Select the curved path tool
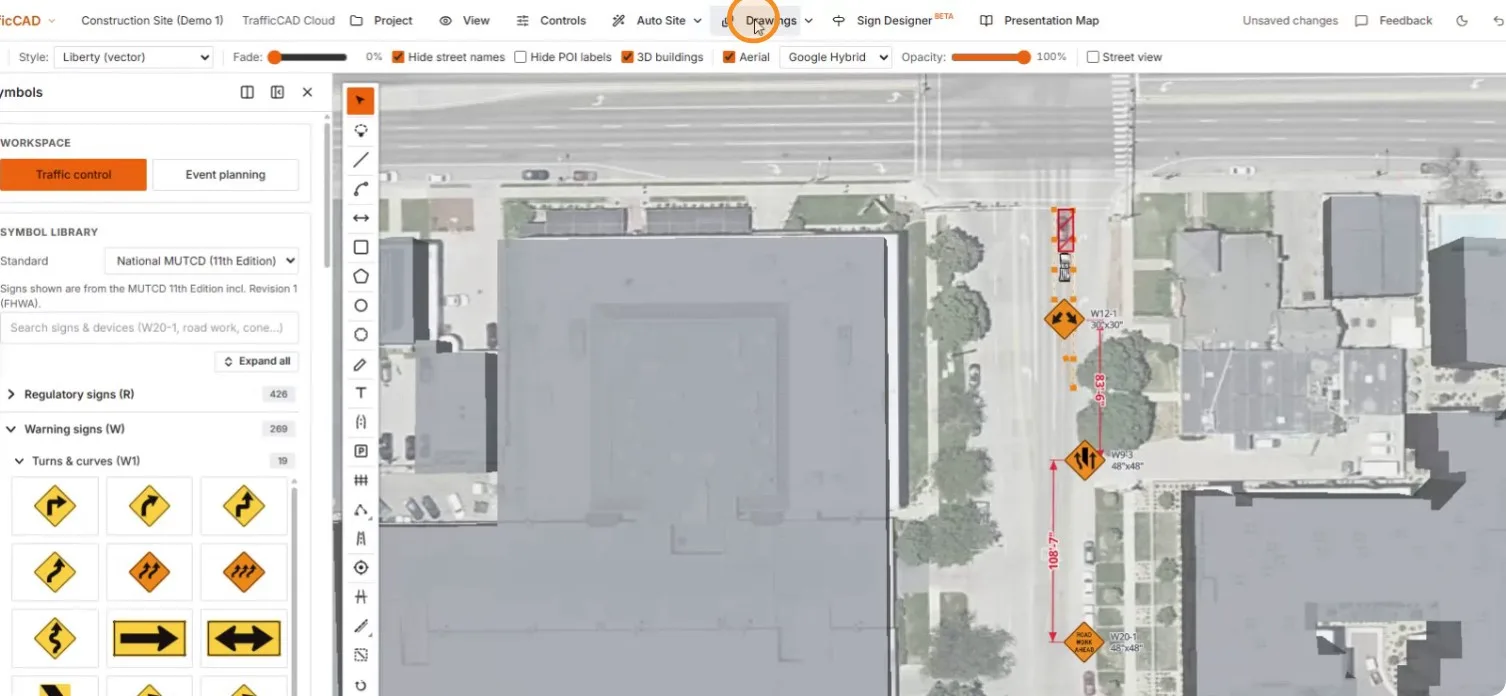The image size is (1506, 696). click(361, 189)
